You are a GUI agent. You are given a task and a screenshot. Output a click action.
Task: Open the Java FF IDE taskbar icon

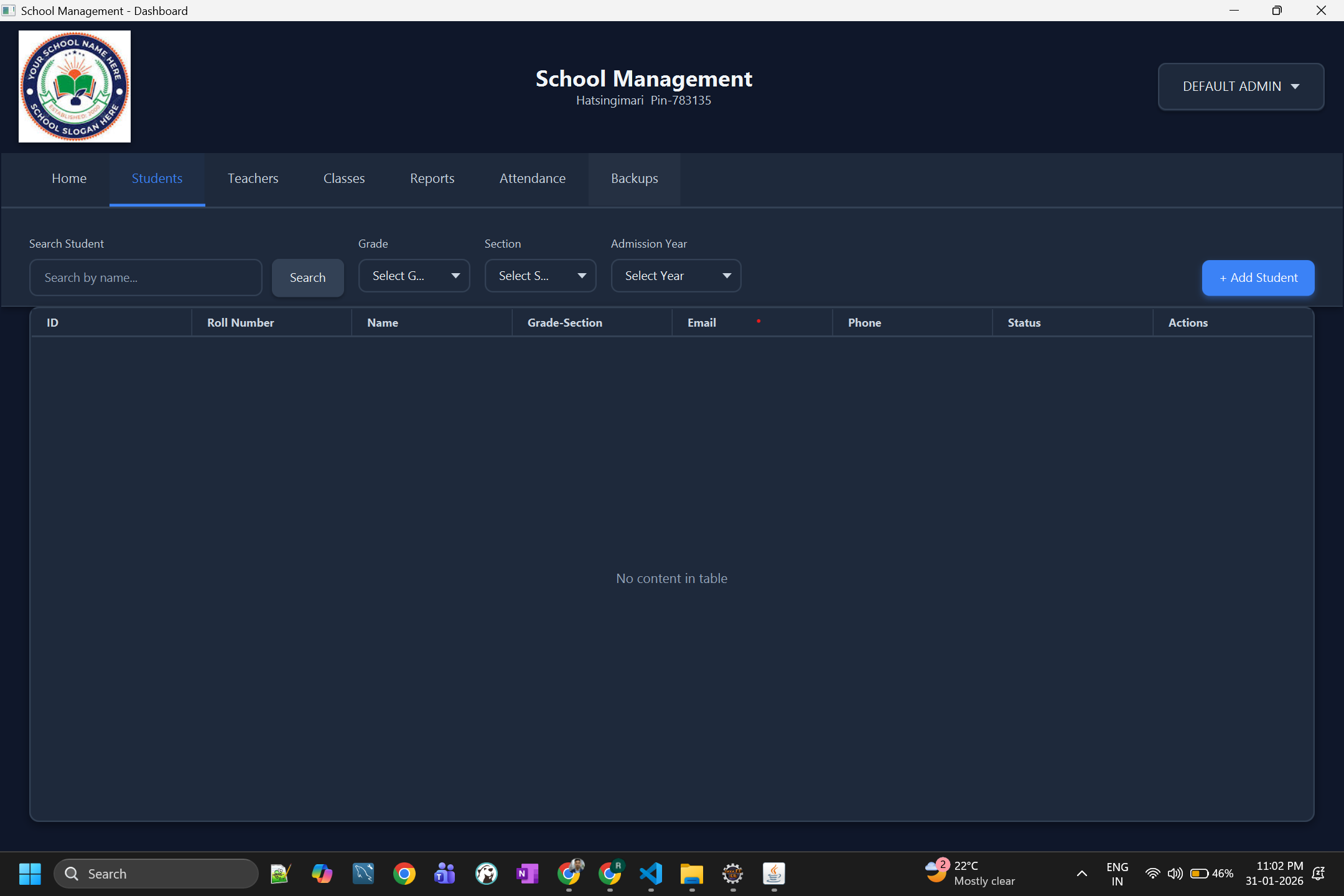tap(732, 874)
